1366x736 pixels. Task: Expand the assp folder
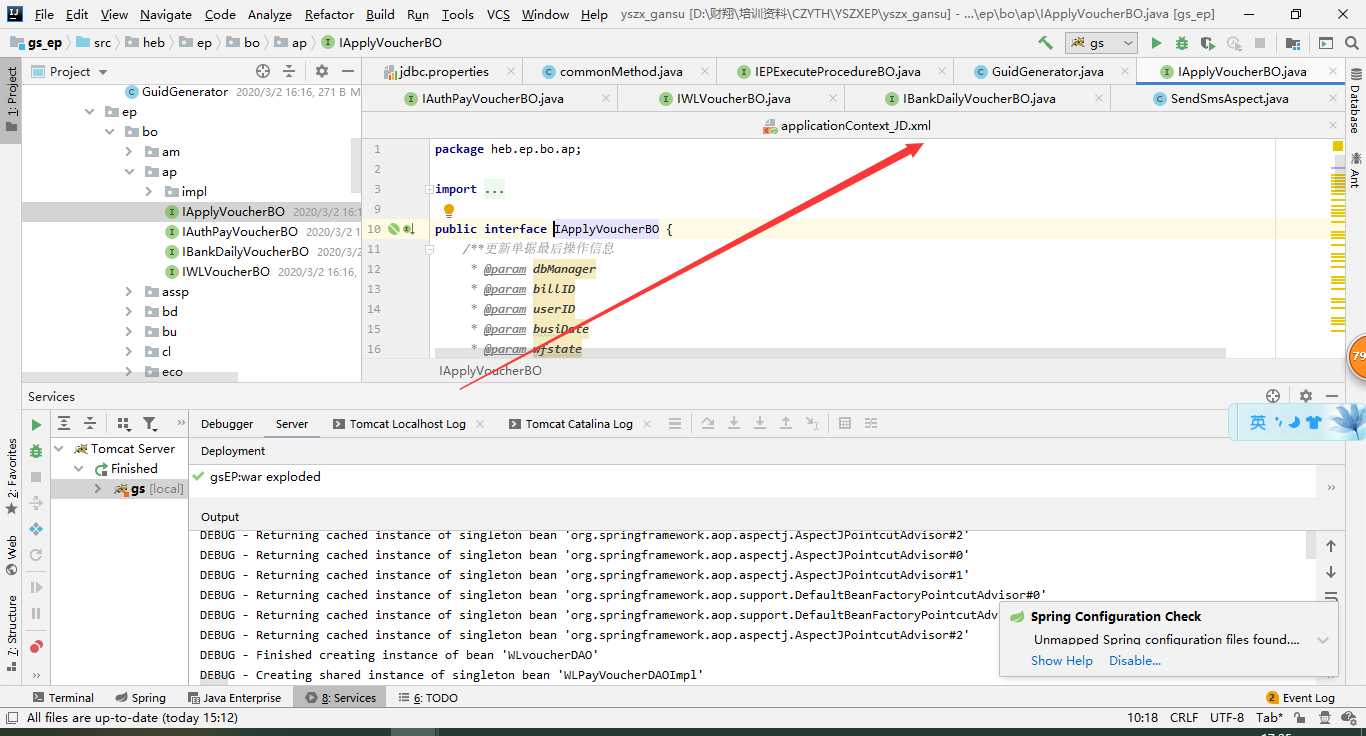(129, 292)
